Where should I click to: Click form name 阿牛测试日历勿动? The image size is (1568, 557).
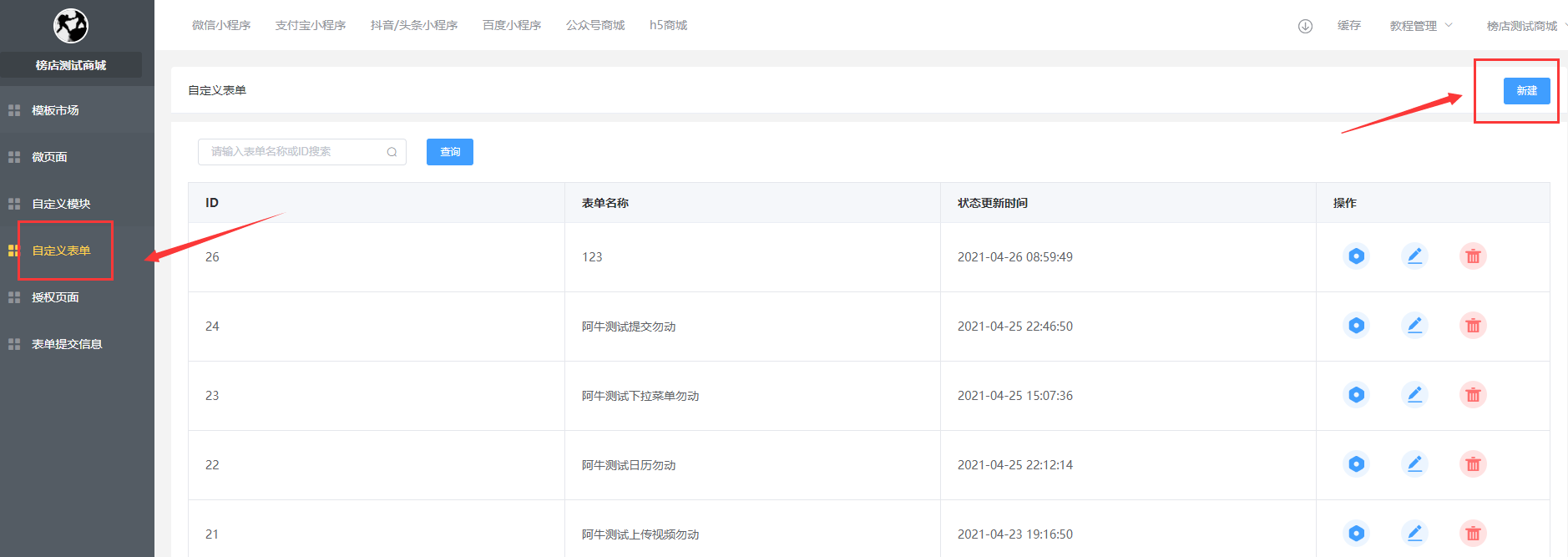click(629, 465)
